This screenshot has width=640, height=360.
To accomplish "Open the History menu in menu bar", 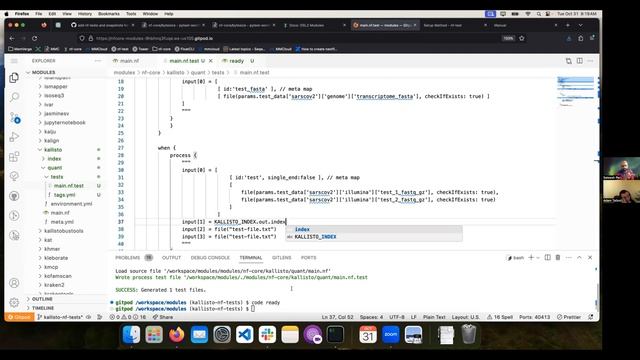I will 85,14.
